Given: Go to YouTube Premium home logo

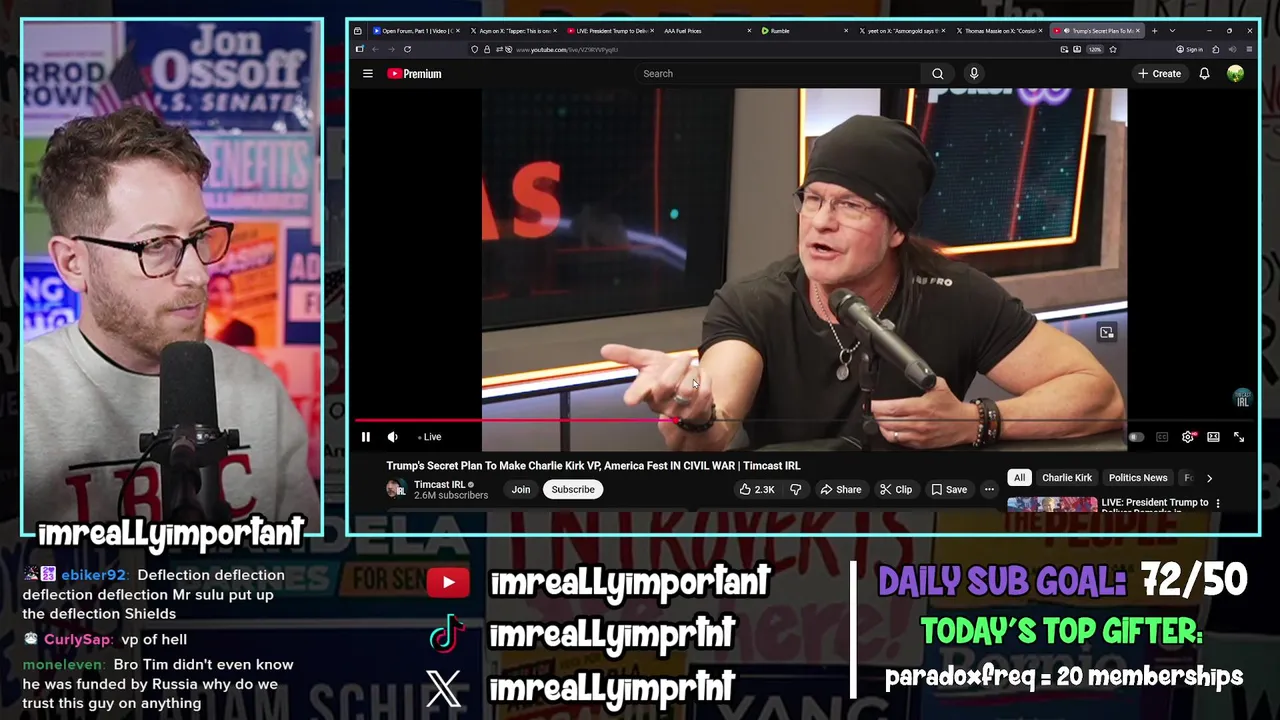Looking at the screenshot, I should pyautogui.click(x=414, y=73).
